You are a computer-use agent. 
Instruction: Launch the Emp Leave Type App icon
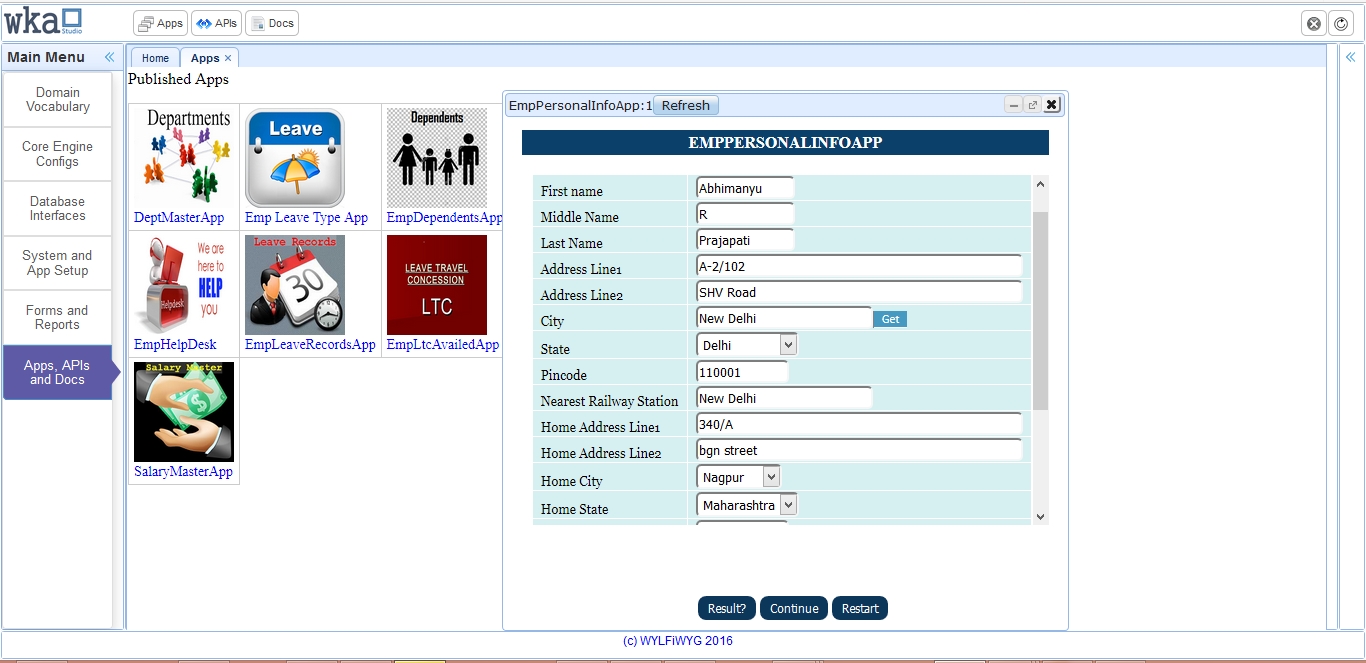coord(295,157)
